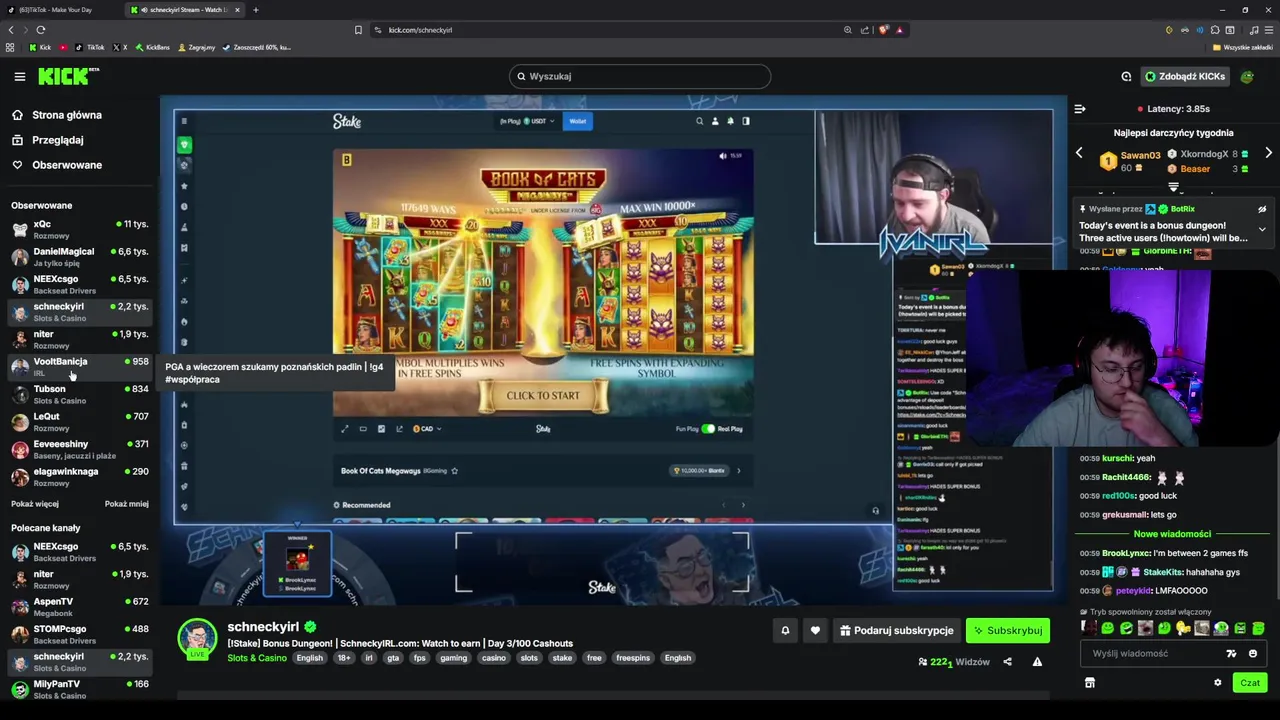Open elagawiwnagna channel in sidebar
The image size is (1280, 720).
[78, 477]
